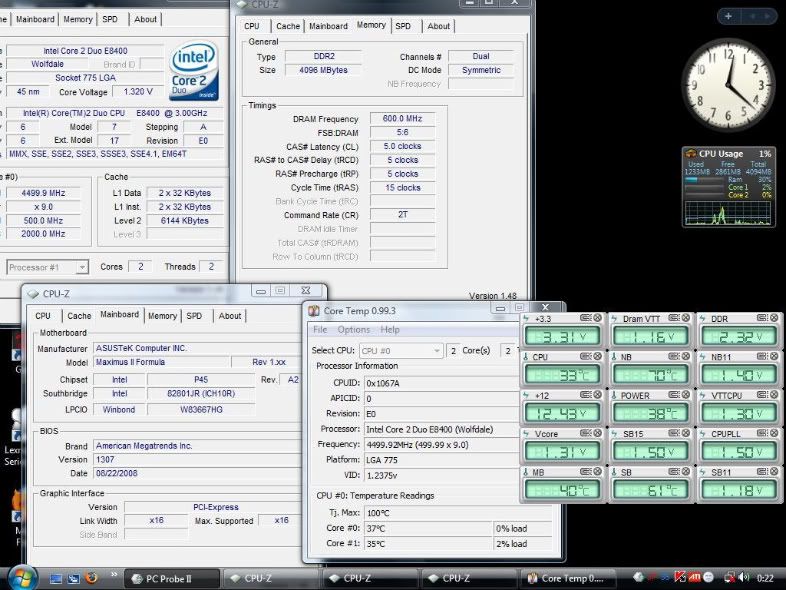Close the CPU temperature monitor tile
786x590 pixels.
coord(598,356)
